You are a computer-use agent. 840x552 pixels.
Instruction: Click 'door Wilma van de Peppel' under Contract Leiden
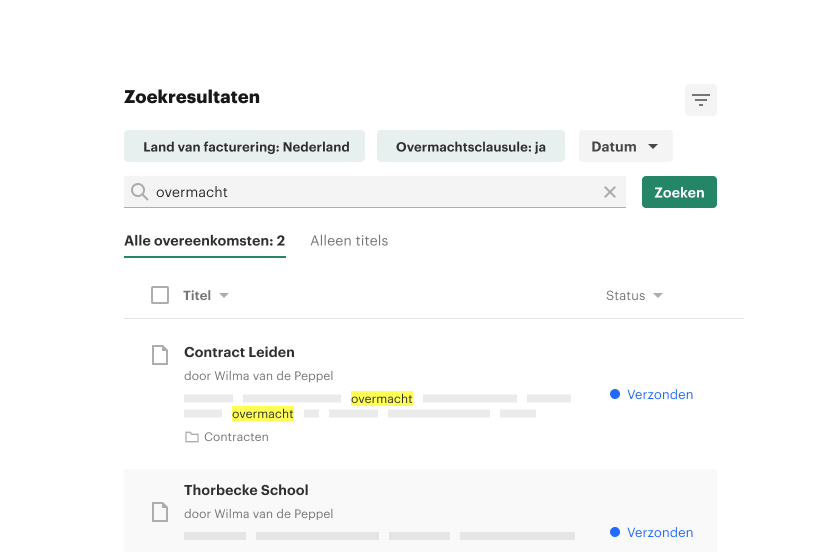pyautogui.click(x=259, y=376)
